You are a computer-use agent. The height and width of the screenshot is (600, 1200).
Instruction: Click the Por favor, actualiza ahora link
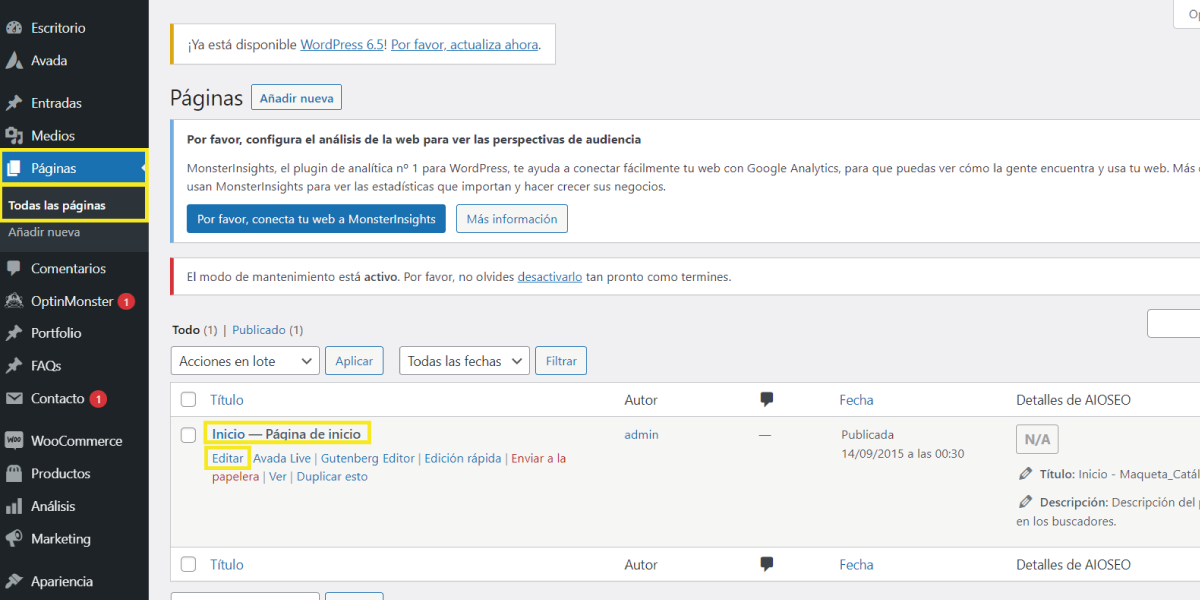click(465, 45)
